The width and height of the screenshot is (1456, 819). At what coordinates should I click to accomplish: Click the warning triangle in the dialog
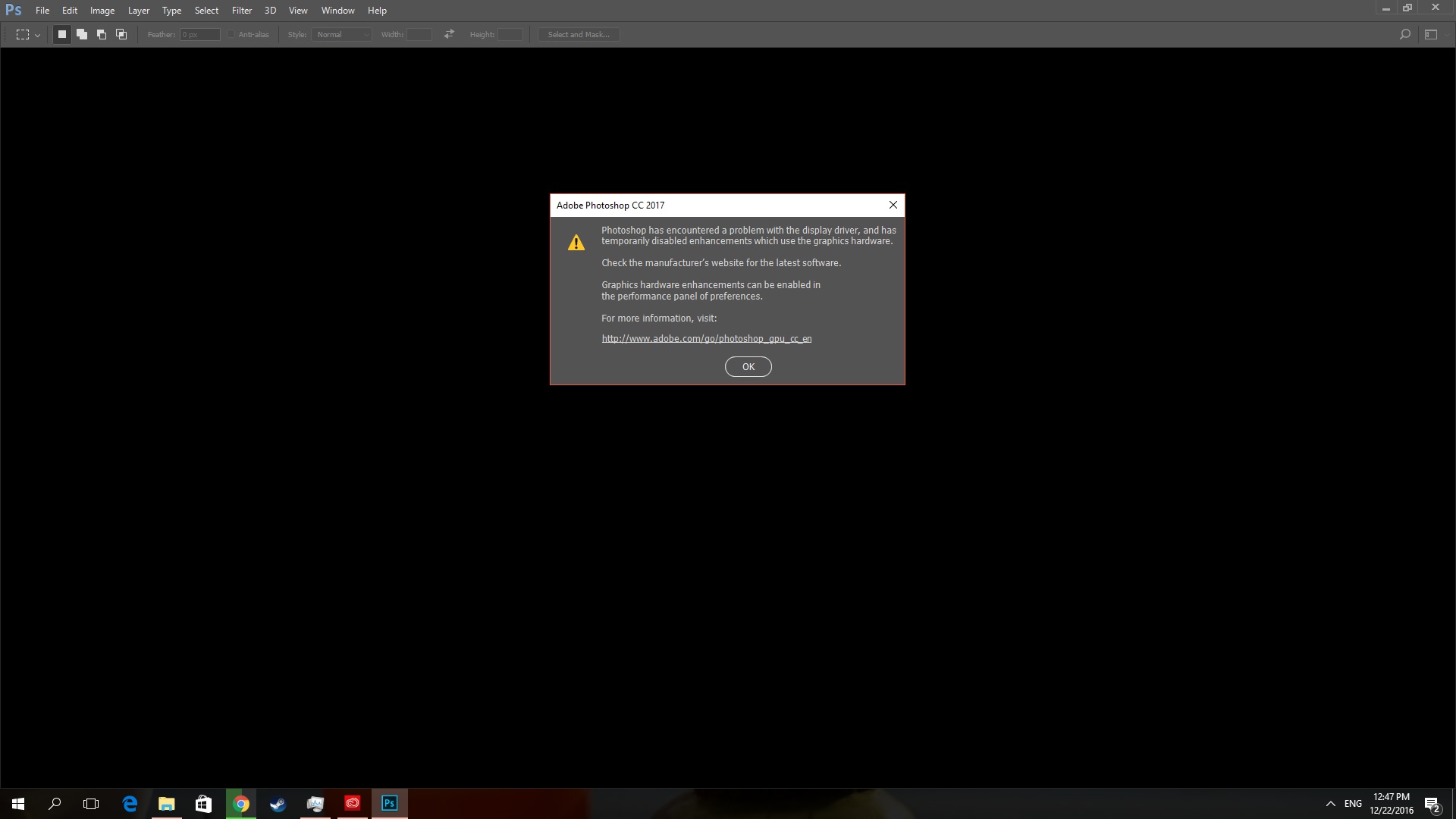coord(577,242)
